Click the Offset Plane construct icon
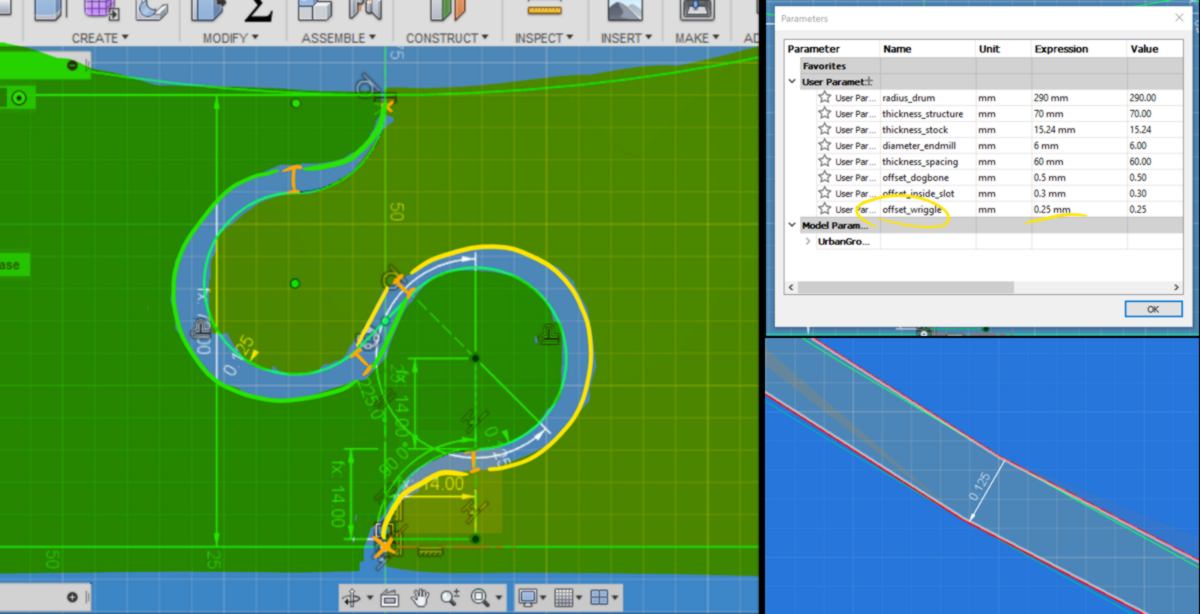This screenshot has width=1200, height=614. (x=447, y=10)
